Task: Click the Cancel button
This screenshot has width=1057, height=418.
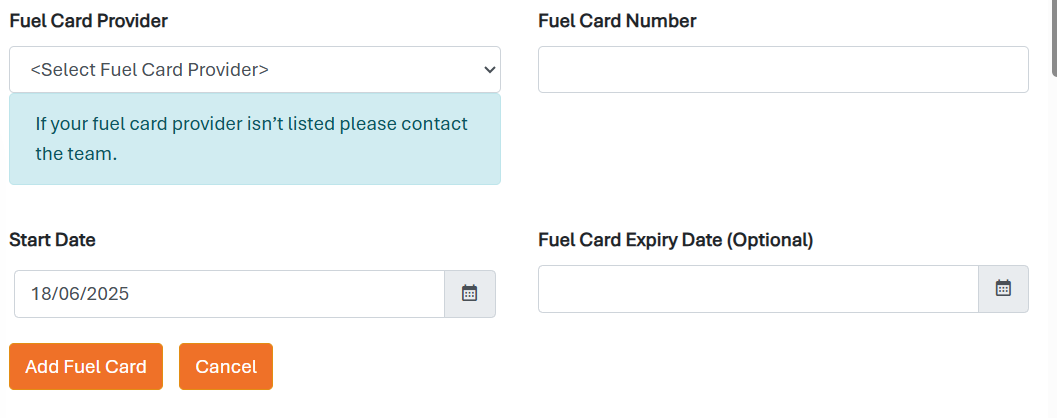Action: 226,366
